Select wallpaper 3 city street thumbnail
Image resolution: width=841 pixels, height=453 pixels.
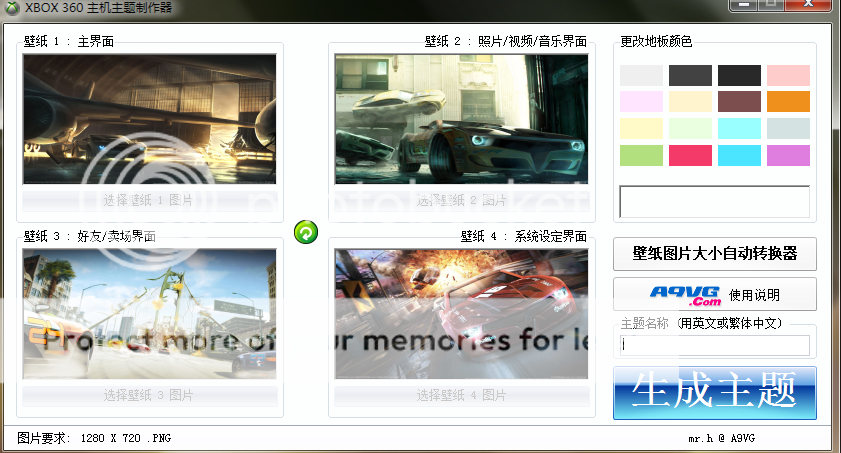point(149,313)
